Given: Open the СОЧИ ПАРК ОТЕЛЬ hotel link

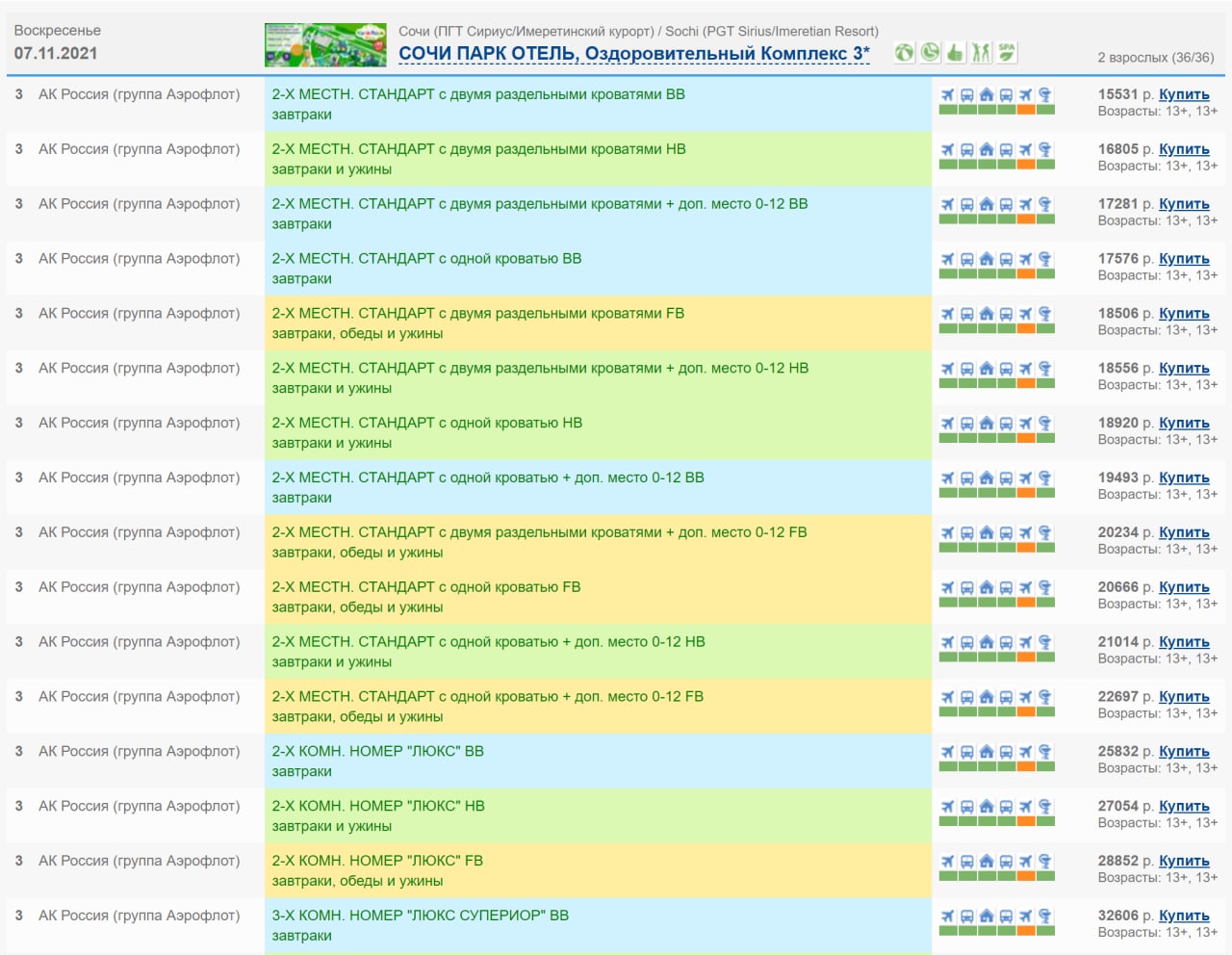Looking at the screenshot, I should 634,54.
